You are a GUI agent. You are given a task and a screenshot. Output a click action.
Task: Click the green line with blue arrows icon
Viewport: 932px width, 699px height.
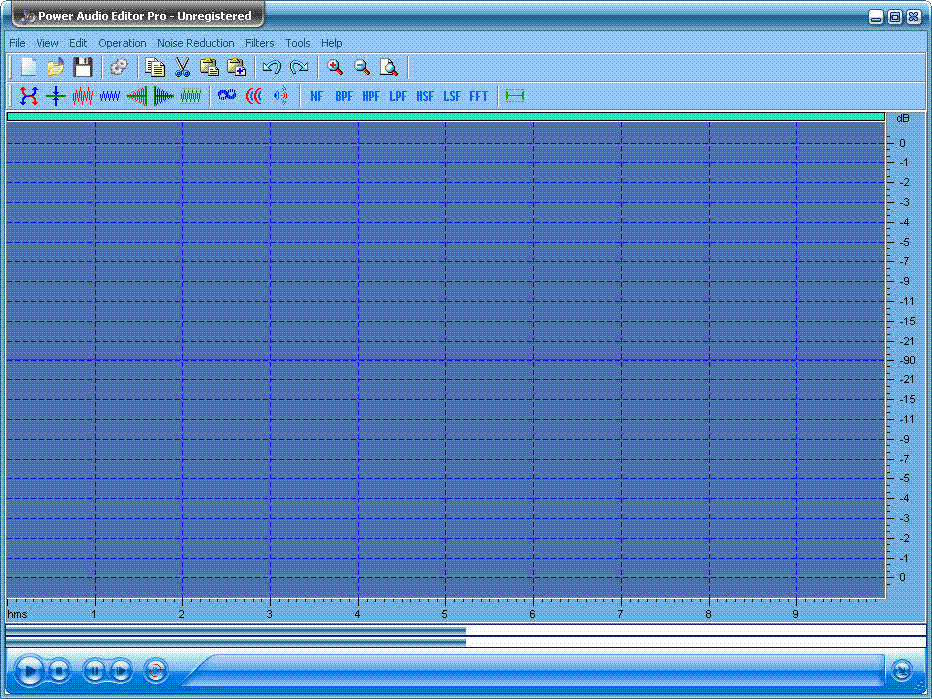[x=56, y=96]
